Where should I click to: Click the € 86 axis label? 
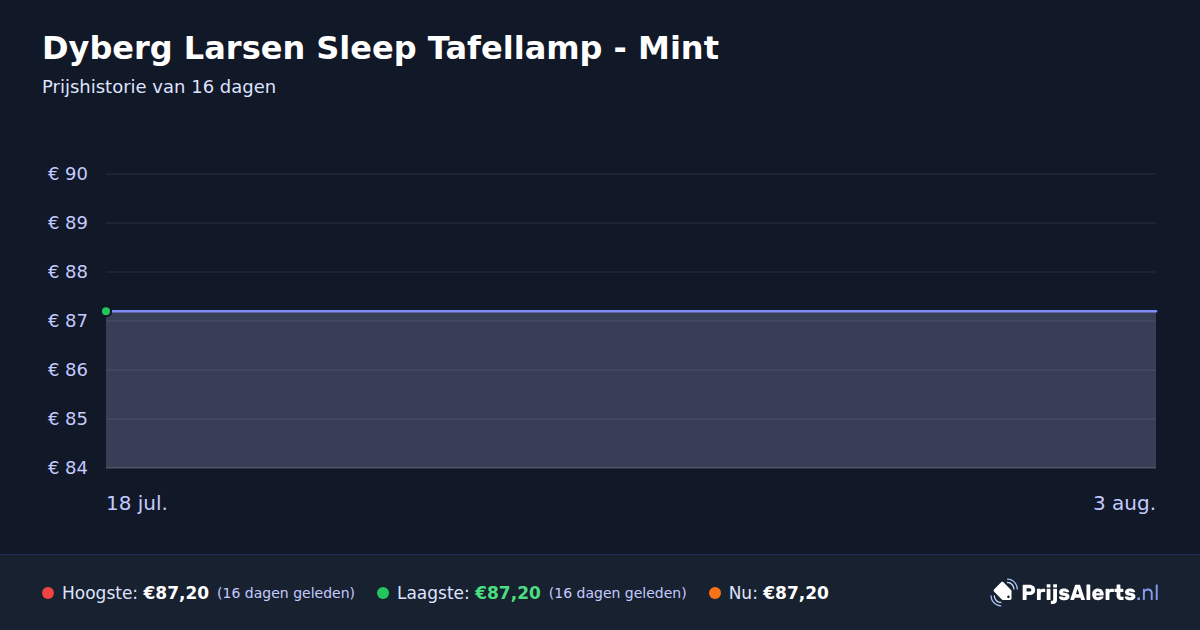pos(68,370)
